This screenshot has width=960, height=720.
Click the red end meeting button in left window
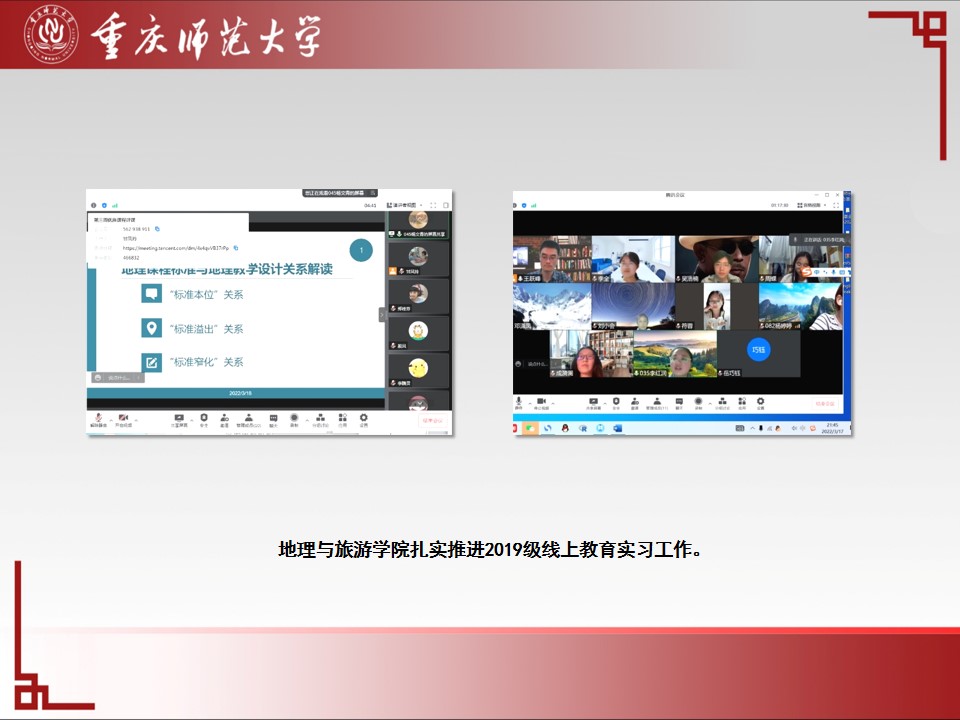pos(431,420)
